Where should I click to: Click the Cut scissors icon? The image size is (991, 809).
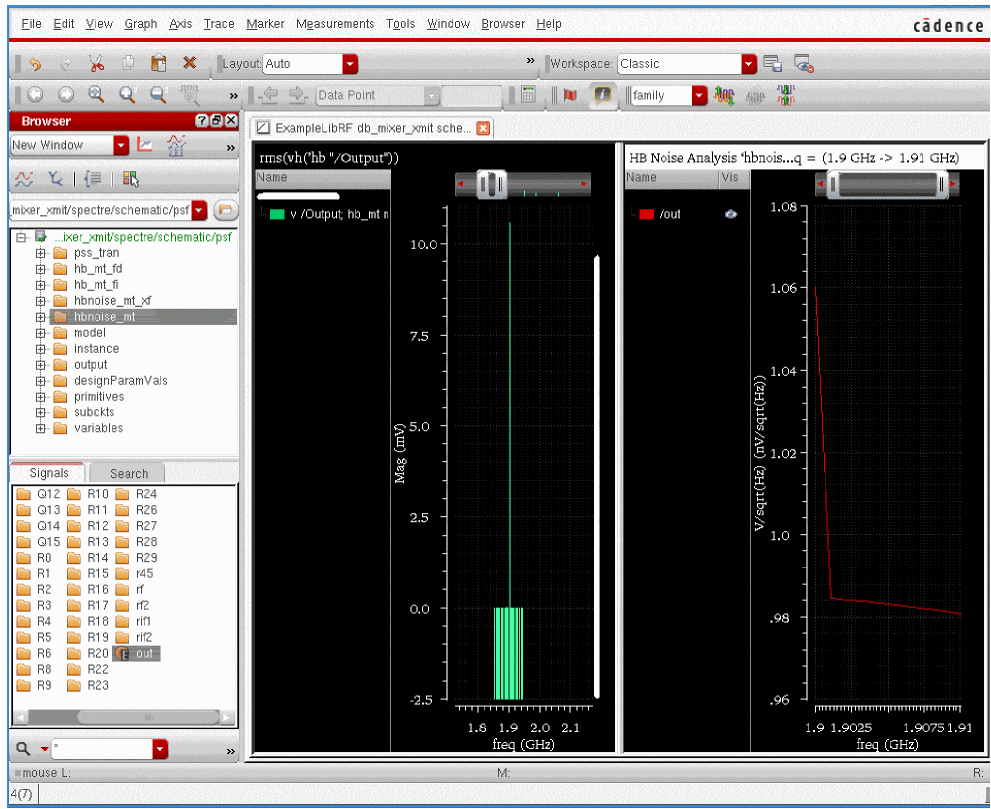(x=96, y=64)
